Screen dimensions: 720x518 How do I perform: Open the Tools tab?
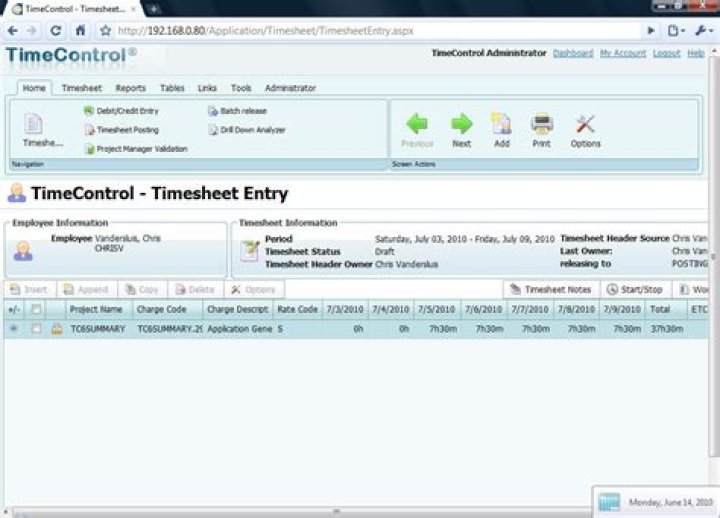[x=241, y=88]
